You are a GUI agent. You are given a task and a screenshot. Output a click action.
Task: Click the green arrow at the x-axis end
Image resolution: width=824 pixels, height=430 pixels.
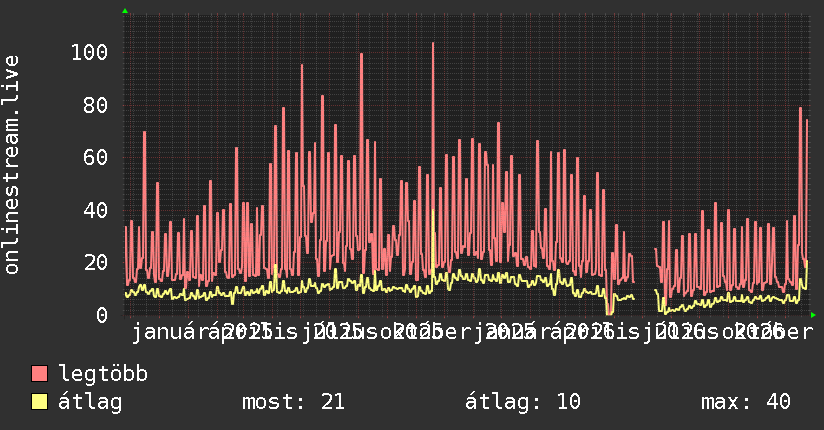(x=813, y=315)
